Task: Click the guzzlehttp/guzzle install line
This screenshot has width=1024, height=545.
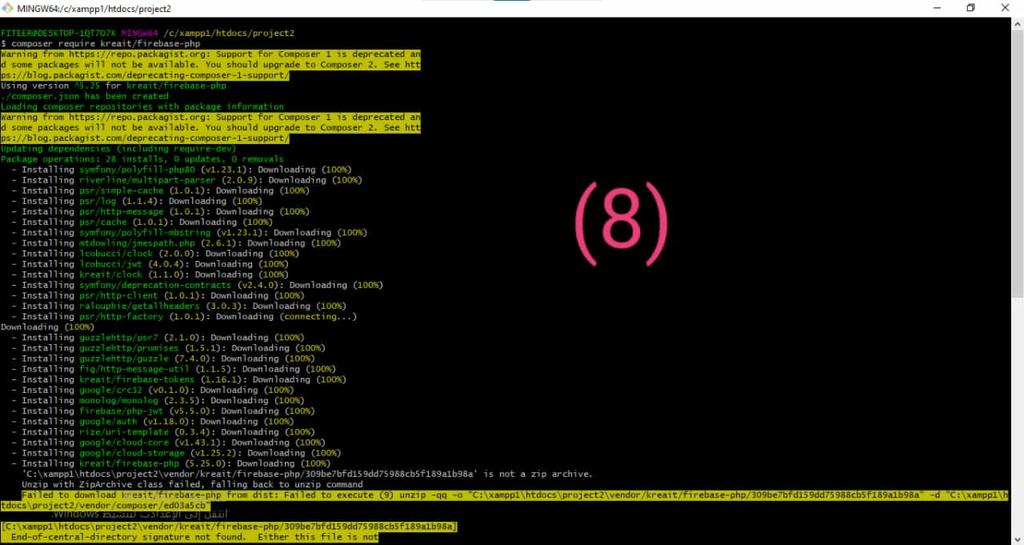Action: pyautogui.click(x=163, y=358)
